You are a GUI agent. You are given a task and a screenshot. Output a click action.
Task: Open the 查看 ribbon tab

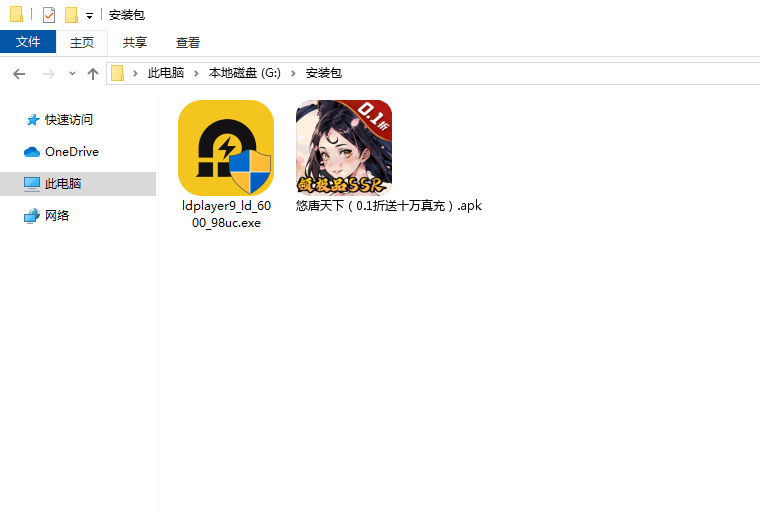[x=188, y=42]
